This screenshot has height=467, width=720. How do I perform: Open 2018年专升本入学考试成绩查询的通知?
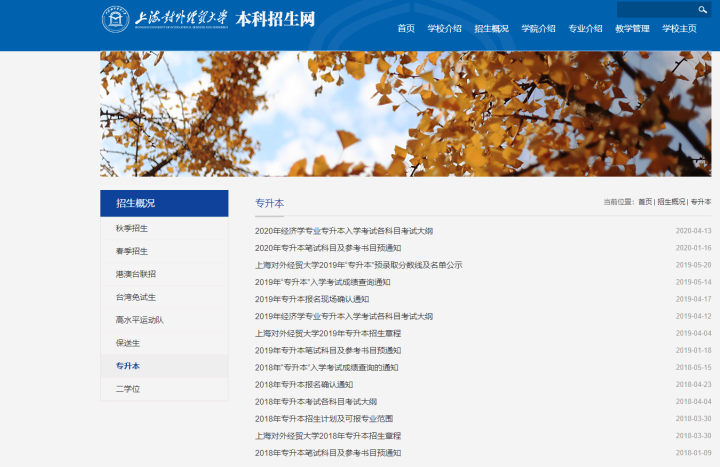coord(326,367)
